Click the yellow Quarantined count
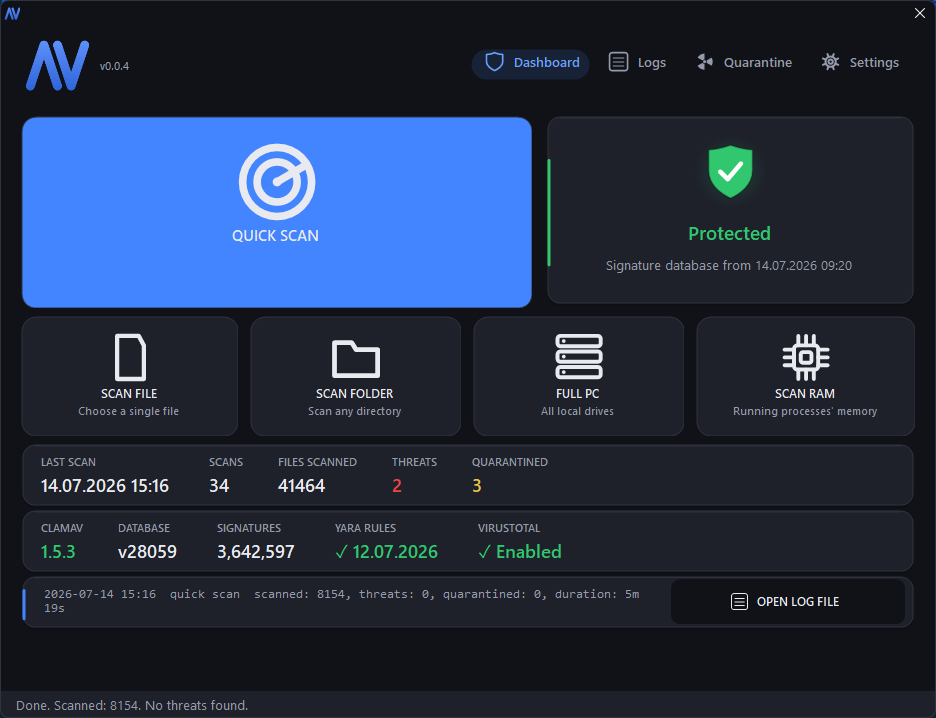Viewport: 936px width, 718px height. pyautogui.click(x=476, y=486)
